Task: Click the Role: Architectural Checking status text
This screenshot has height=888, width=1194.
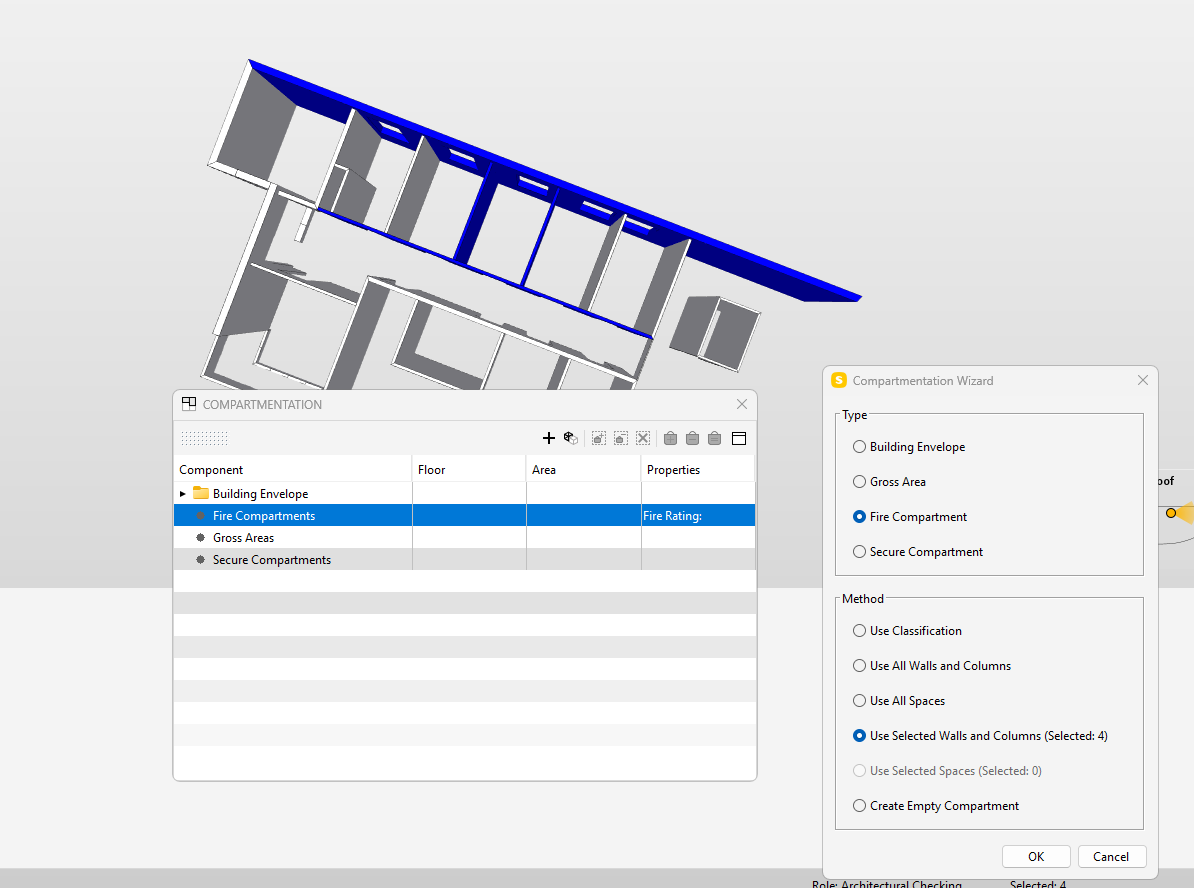Action: (x=886, y=883)
